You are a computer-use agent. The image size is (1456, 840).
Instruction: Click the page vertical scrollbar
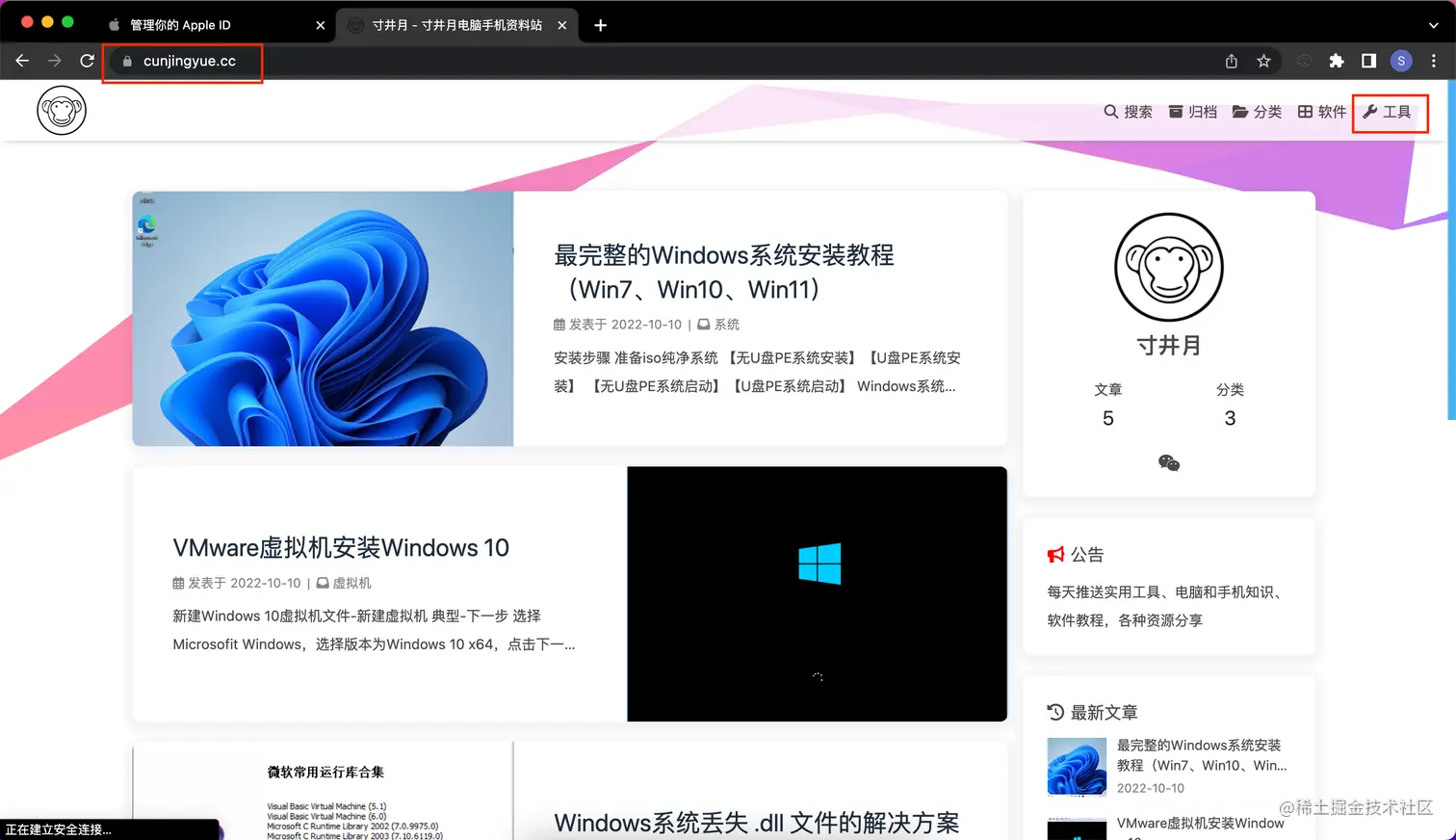(x=1451, y=250)
